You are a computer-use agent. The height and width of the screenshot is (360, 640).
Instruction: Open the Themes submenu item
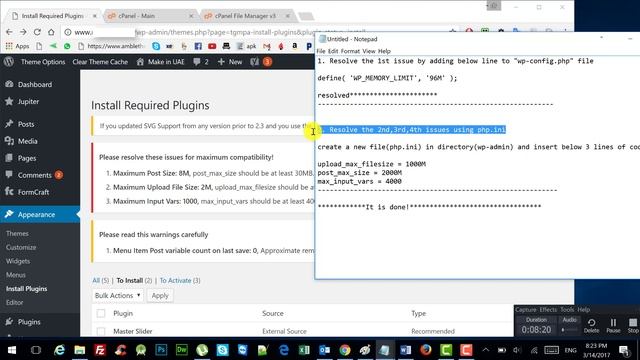(x=17, y=233)
